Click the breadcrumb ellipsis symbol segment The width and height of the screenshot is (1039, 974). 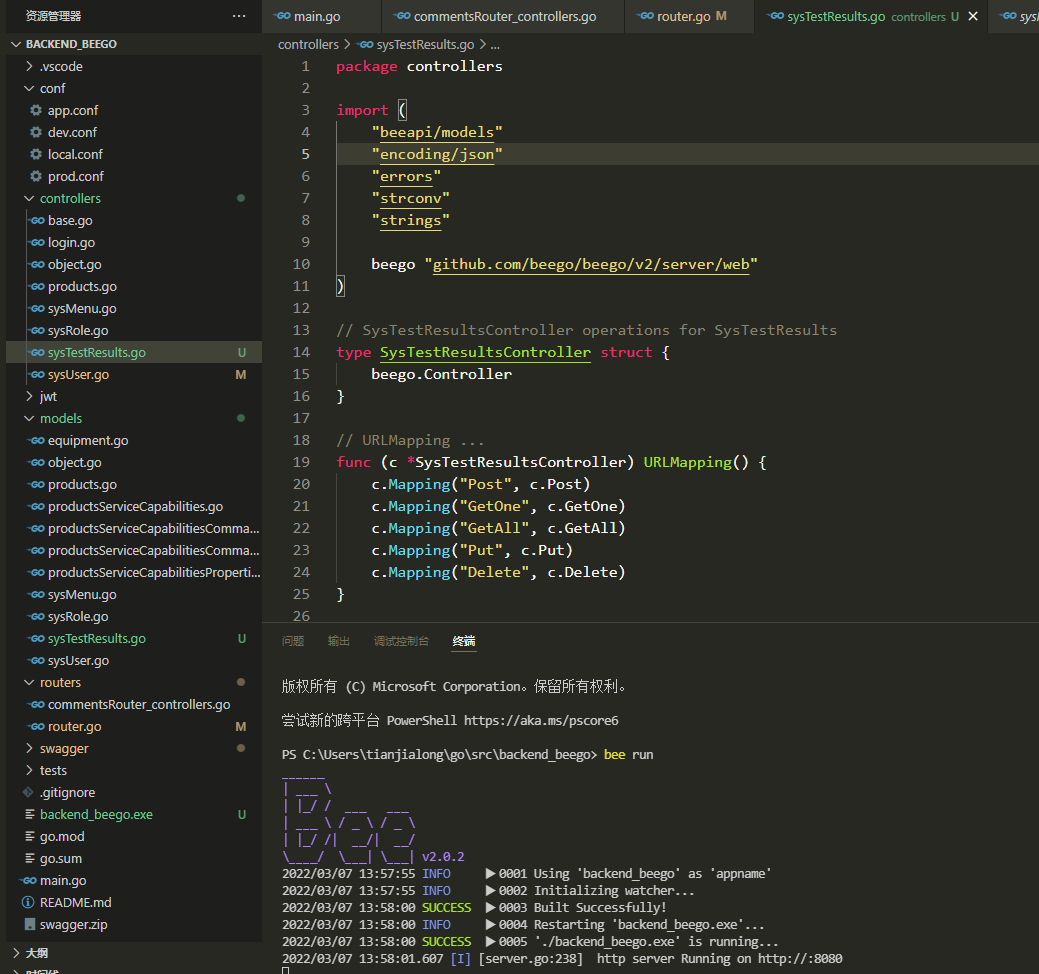pos(495,44)
